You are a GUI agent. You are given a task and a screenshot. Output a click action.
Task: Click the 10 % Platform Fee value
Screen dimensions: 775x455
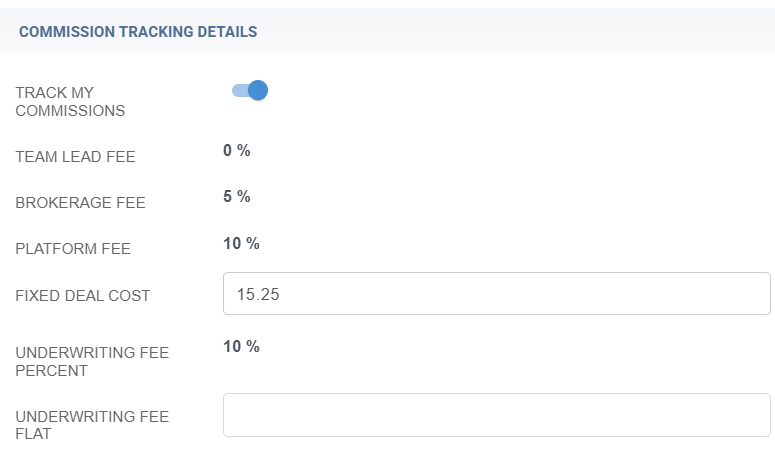[x=241, y=244]
